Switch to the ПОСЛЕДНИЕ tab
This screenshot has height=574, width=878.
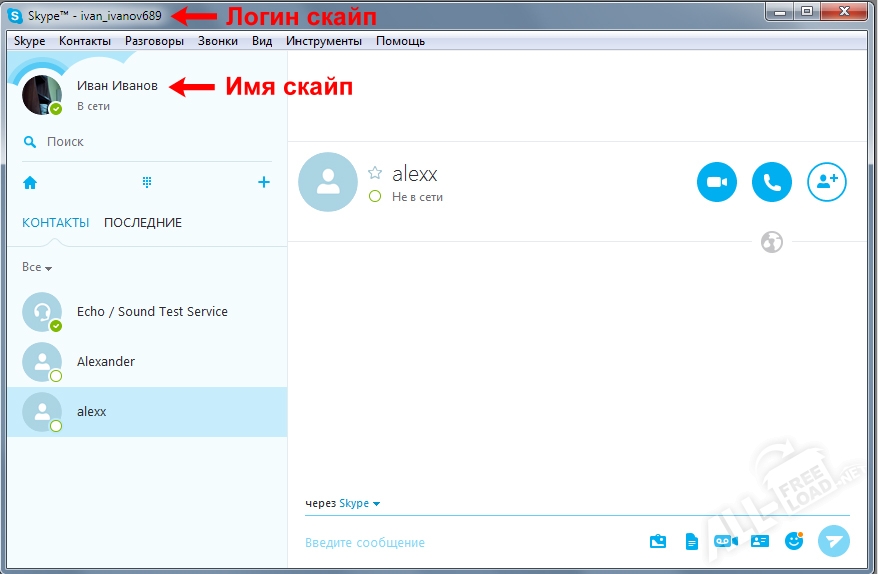coord(143,222)
